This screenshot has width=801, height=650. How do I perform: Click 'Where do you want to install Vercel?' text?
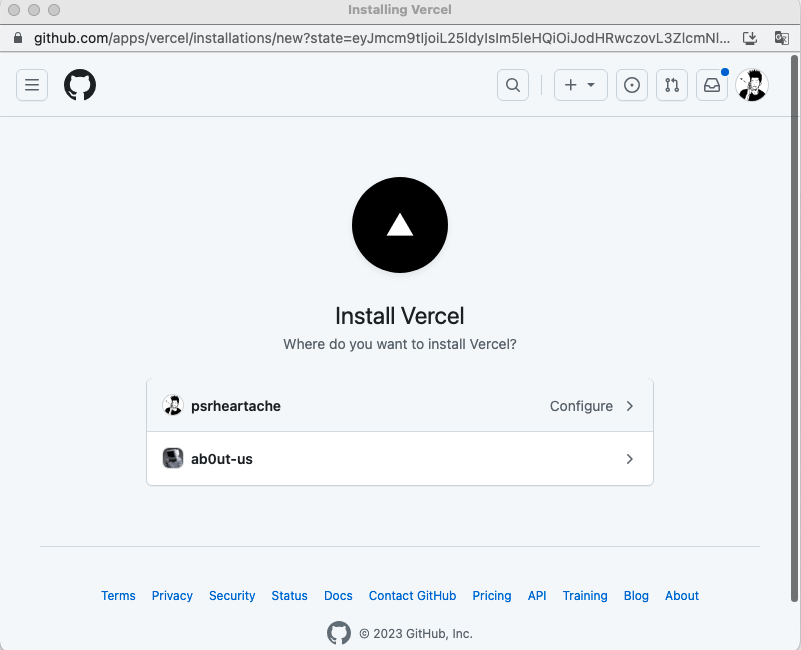[x=400, y=344]
